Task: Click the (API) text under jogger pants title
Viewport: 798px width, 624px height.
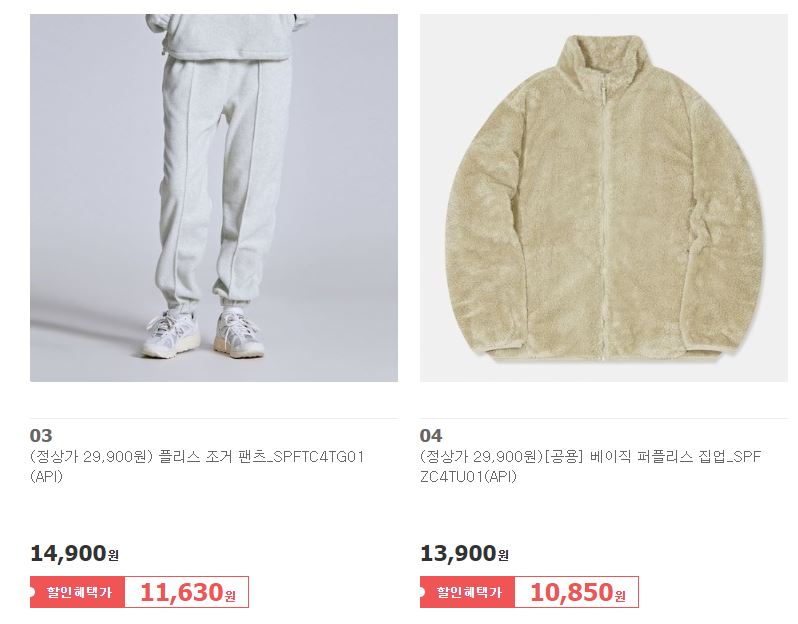Action: (46, 477)
